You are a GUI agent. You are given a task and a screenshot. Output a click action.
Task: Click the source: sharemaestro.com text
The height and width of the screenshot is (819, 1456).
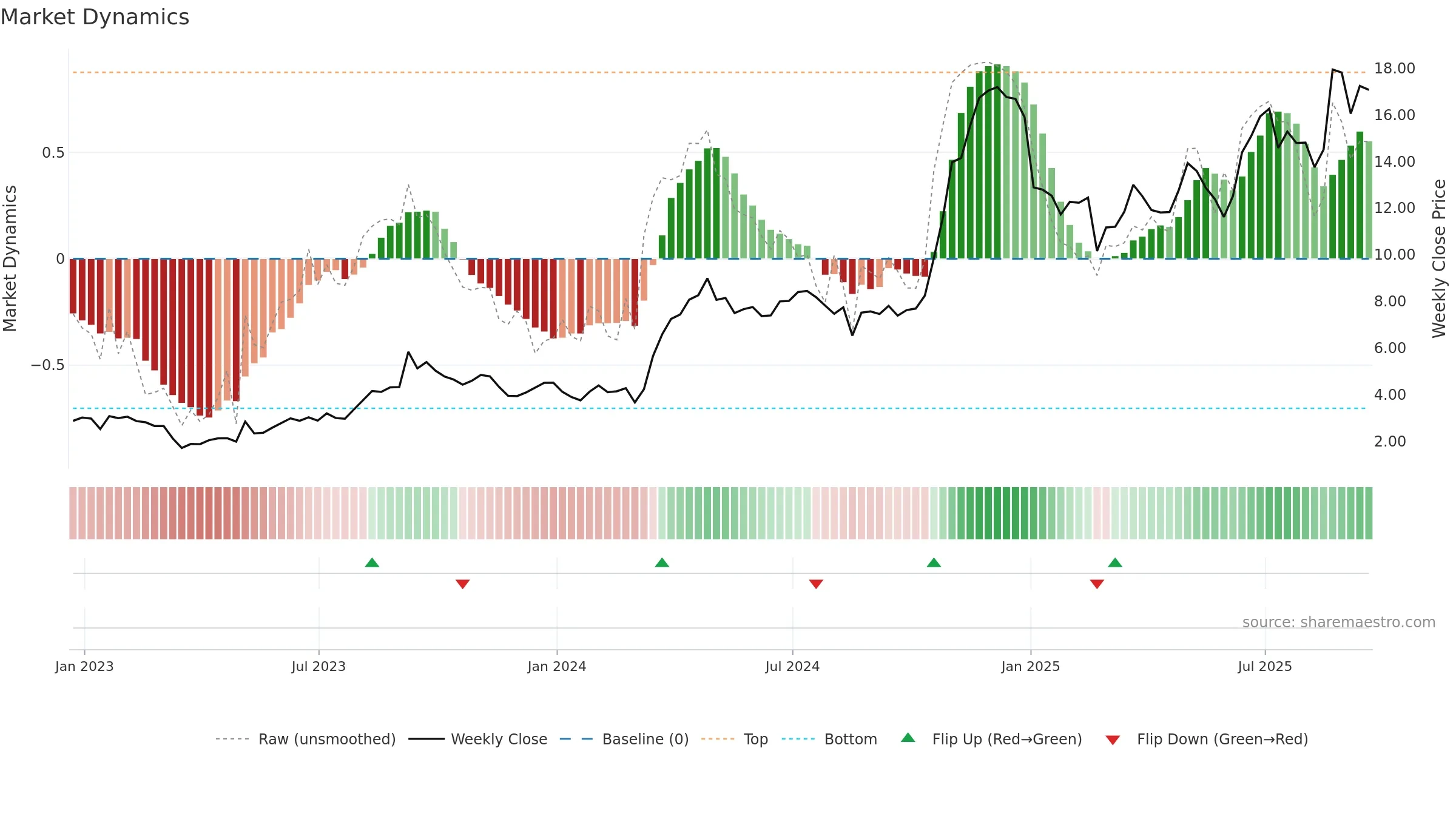coord(1339,622)
